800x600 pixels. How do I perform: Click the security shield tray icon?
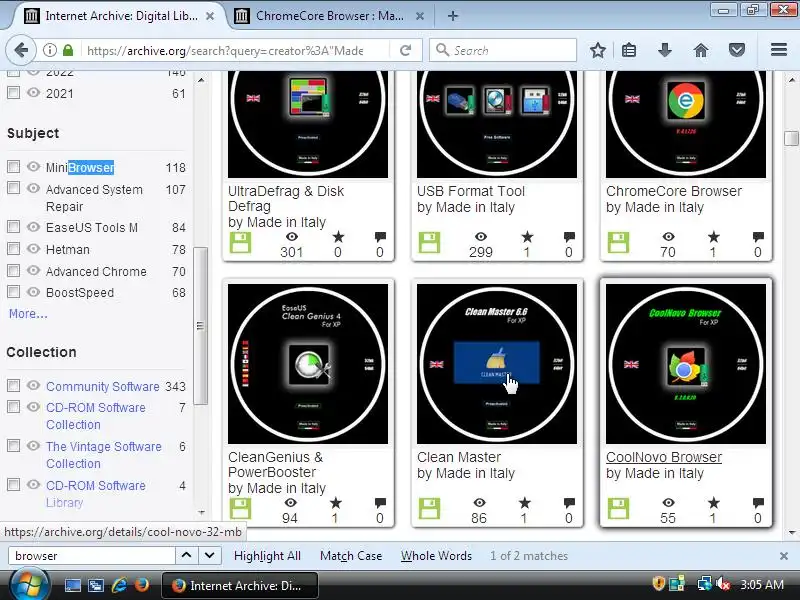tap(659, 584)
